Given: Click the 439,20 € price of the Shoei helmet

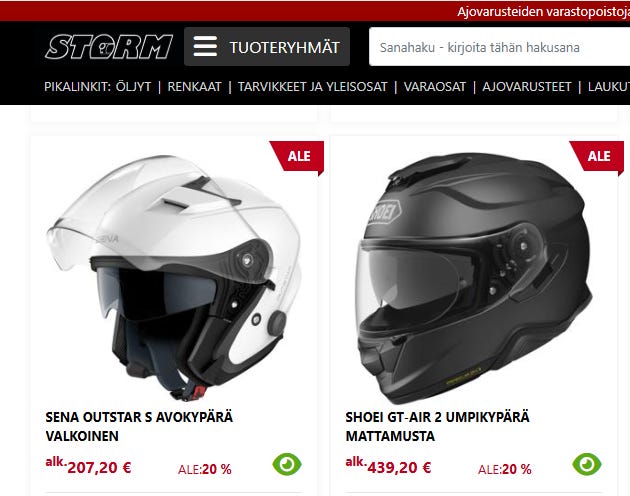Looking at the screenshot, I should click(399, 468).
